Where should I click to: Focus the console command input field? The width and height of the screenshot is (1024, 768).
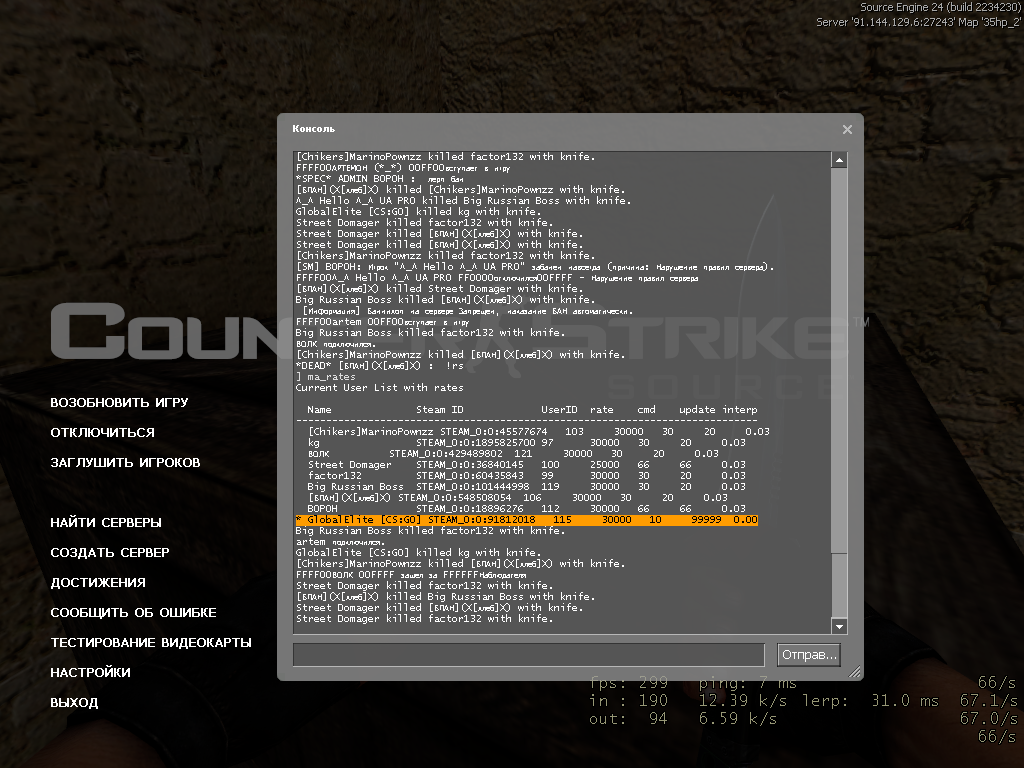coord(528,654)
